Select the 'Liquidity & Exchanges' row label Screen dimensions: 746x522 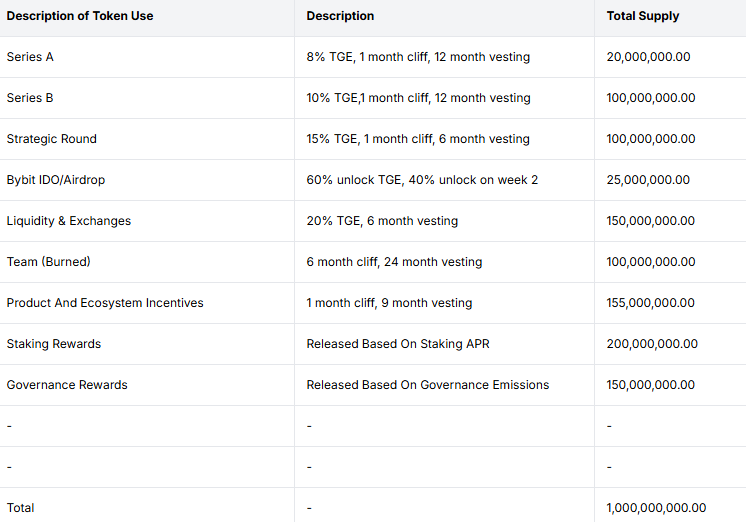pyautogui.click(x=69, y=221)
